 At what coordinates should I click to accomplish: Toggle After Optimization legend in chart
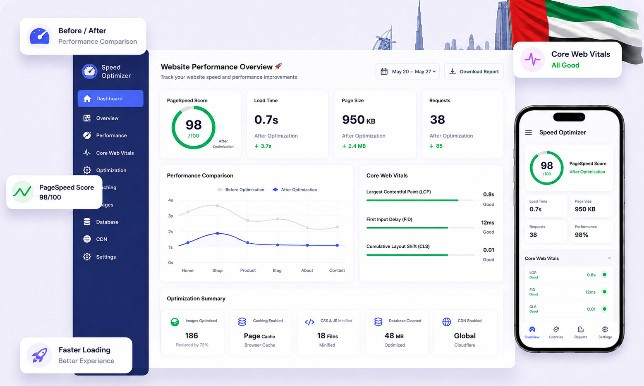click(295, 190)
